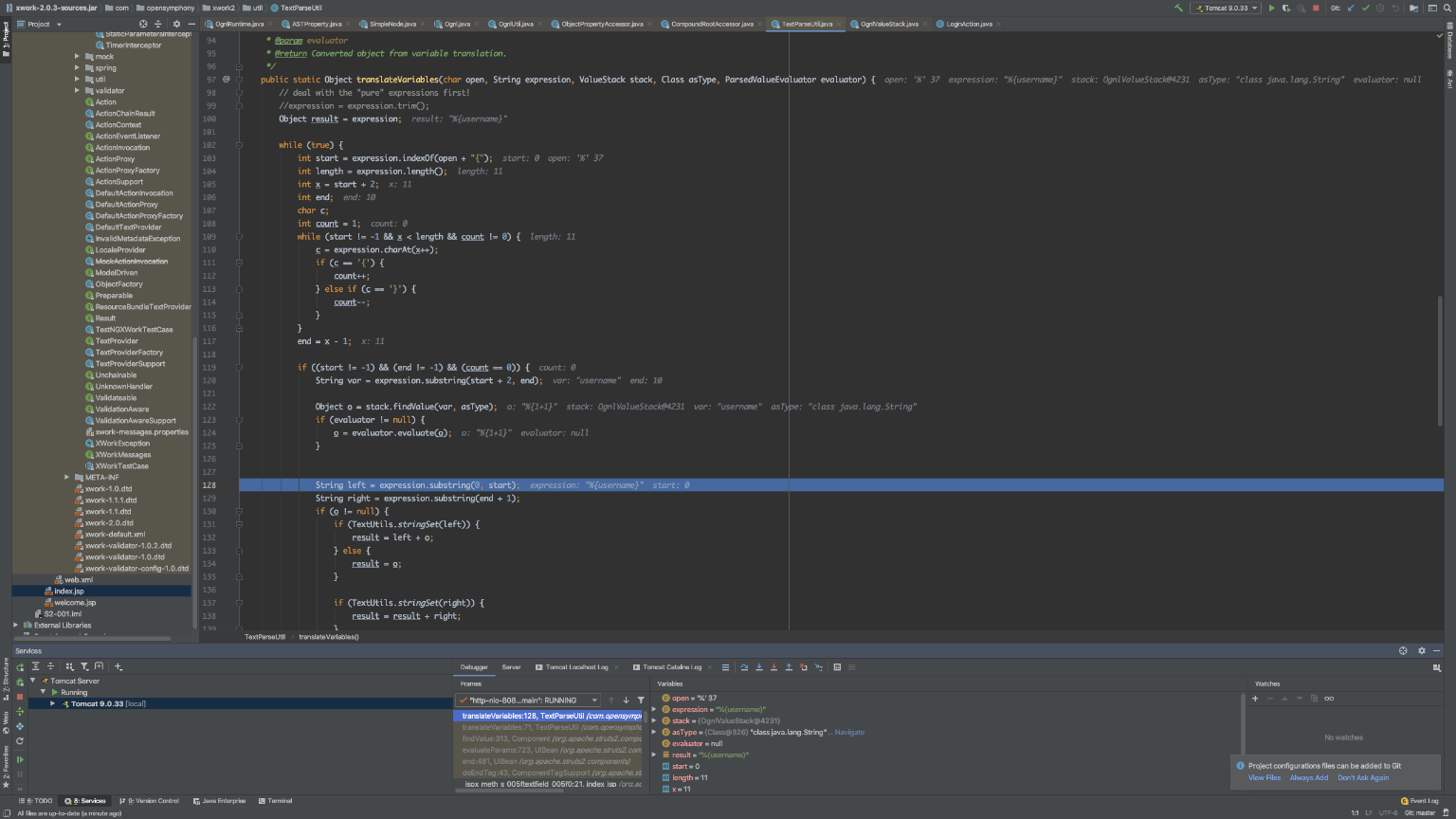Click the View Files link in notification
Screen dimensions: 1456x819
point(1264,778)
